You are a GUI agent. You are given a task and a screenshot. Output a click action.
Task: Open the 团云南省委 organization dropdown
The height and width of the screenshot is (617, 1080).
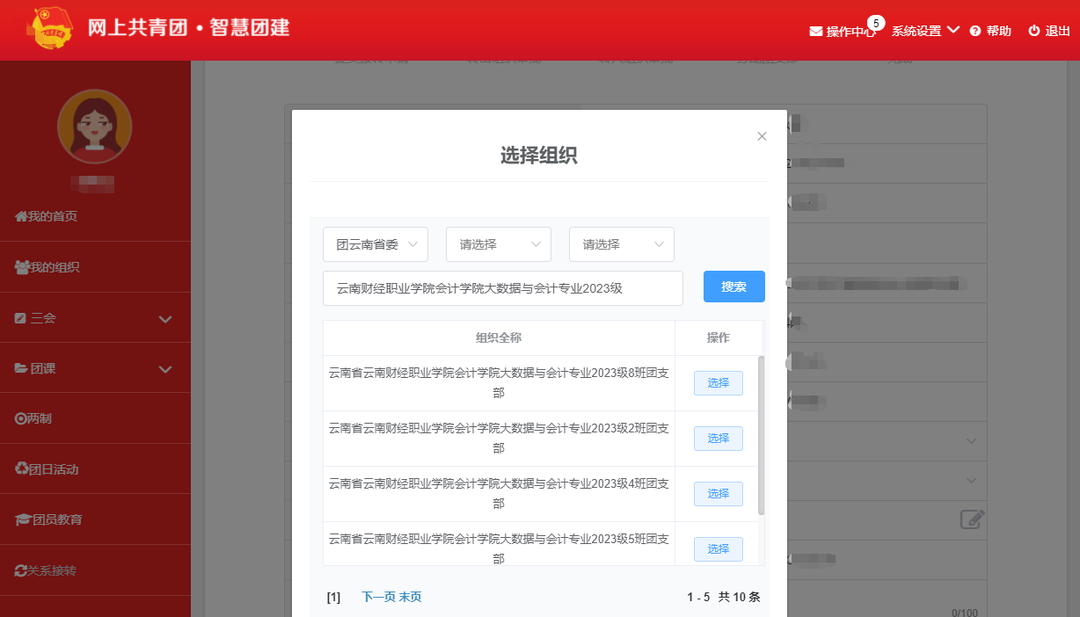[375, 244]
